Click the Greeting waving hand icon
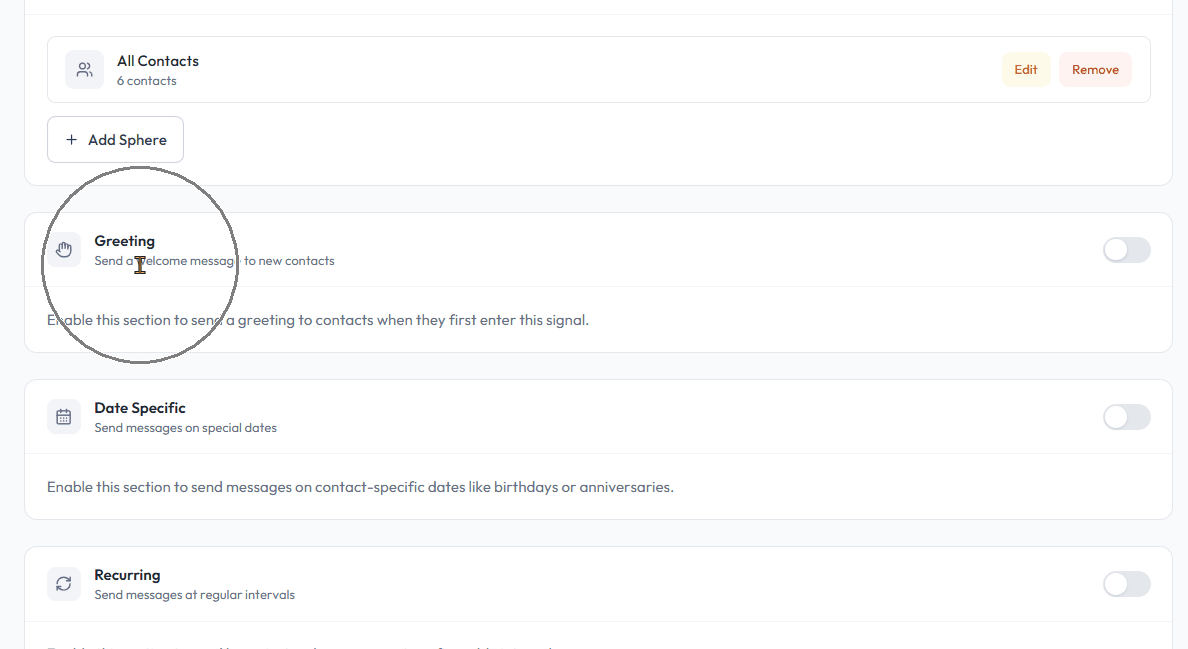The height and width of the screenshot is (649, 1188). pyautogui.click(x=64, y=250)
